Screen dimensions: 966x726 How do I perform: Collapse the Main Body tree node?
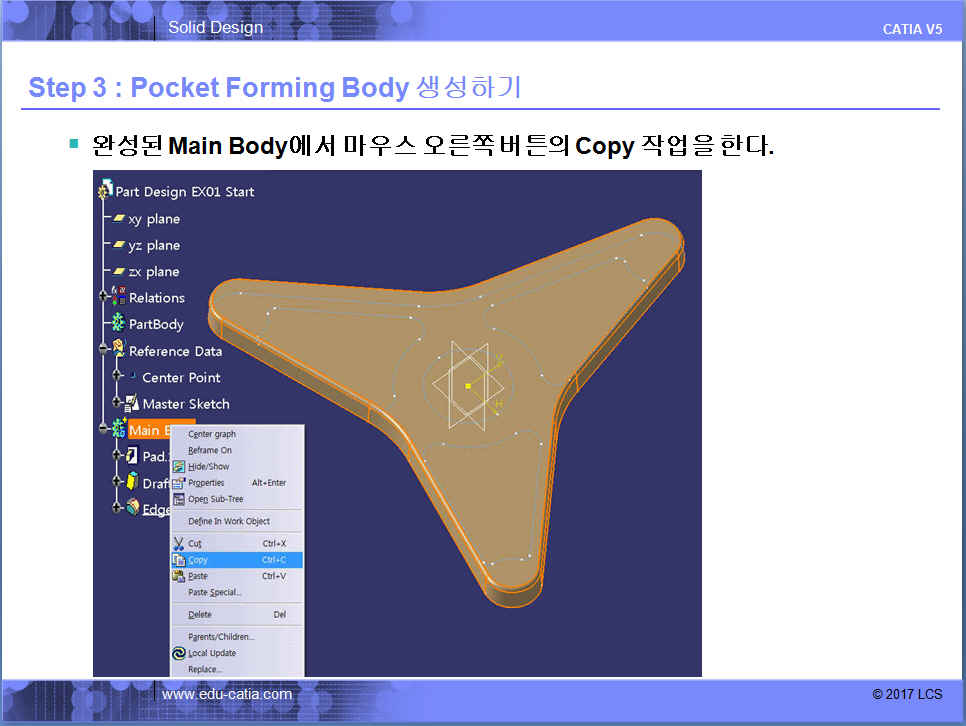click(x=103, y=430)
